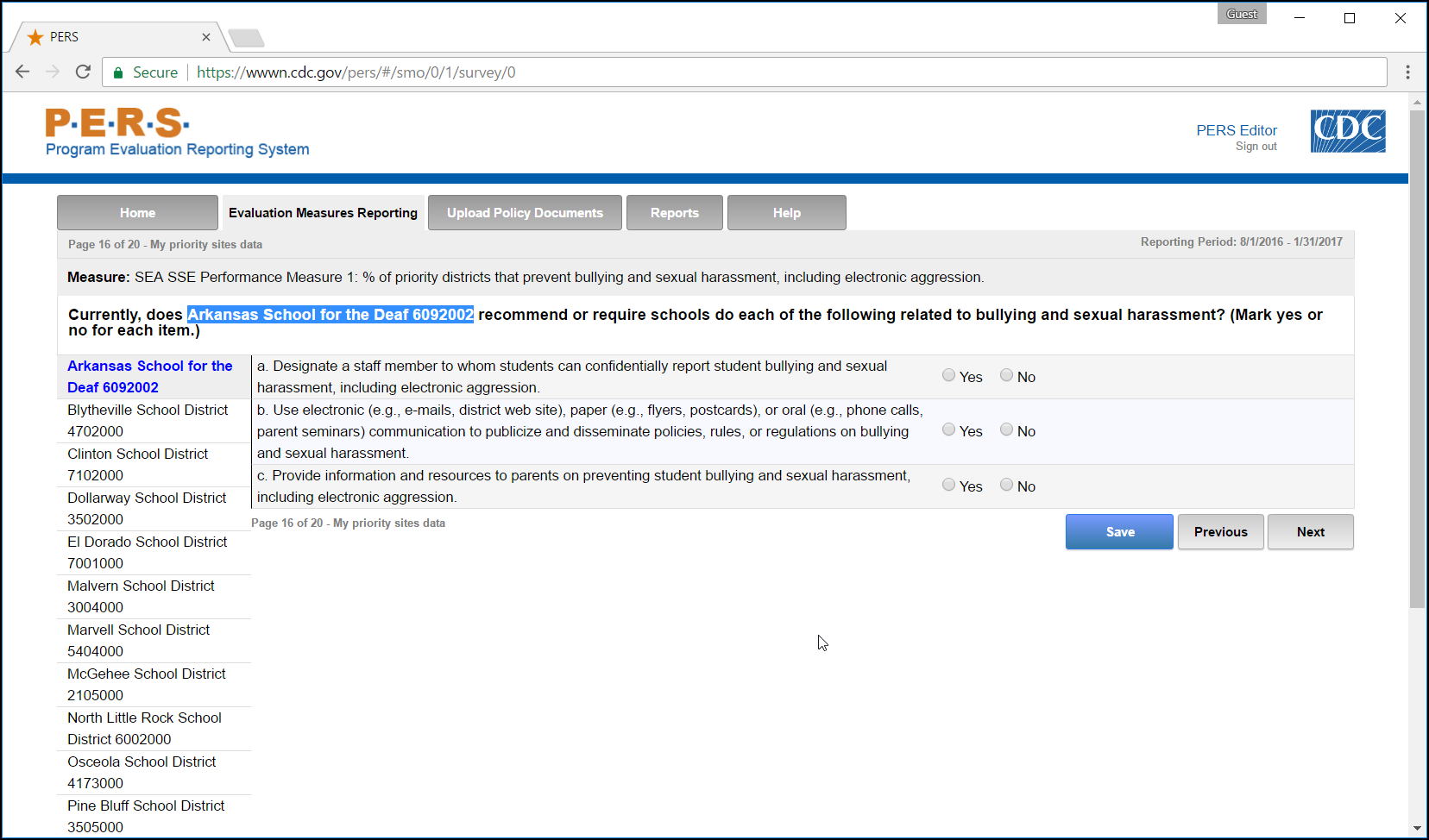
Task: Select Blytheville School District 4702000
Action: 154,421
